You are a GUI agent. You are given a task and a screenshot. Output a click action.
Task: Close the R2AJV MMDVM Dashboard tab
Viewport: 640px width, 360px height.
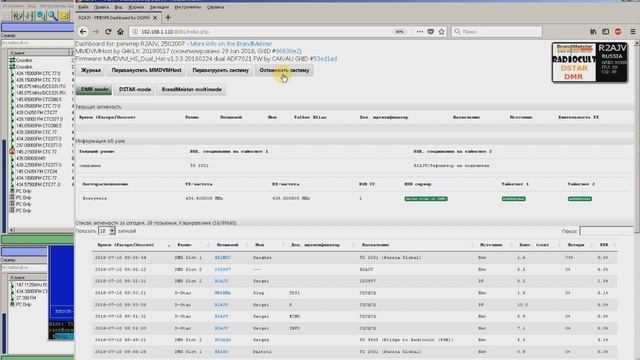click(x=155, y=18)
